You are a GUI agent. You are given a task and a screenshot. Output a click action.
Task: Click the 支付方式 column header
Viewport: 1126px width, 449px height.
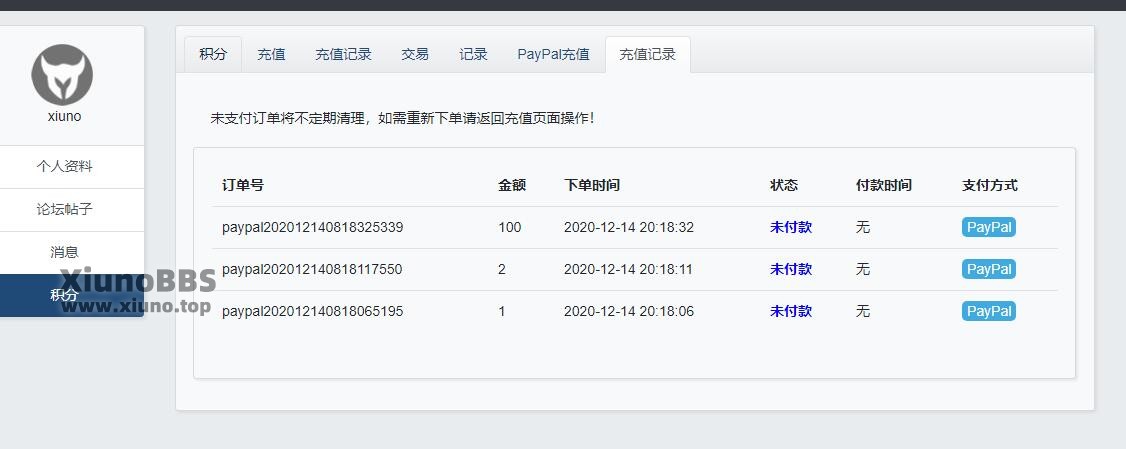(x=990, y=185)
